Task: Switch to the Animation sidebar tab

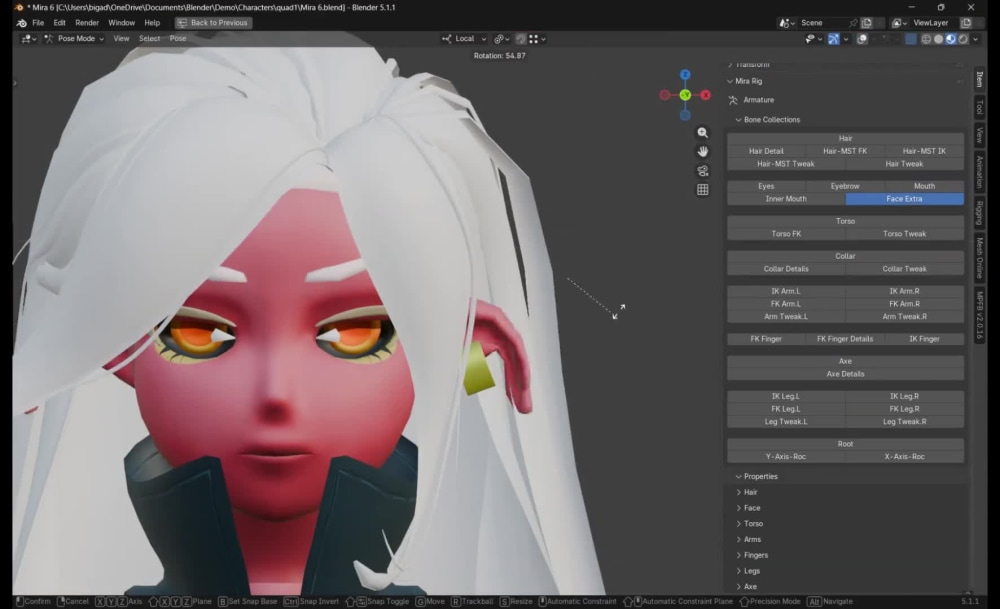Action: (980, 172)
